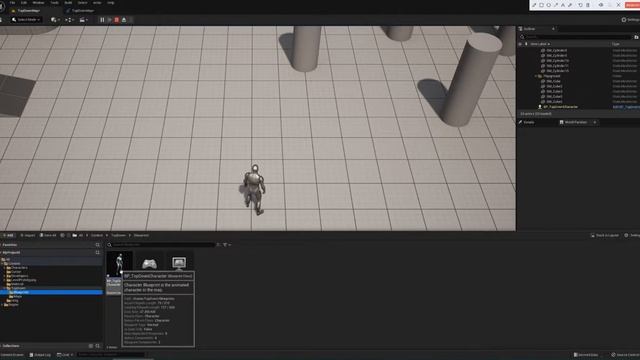Add a new folder in Outliner
640x360 pixels.
pyautogui.click(x=636, y=37)
